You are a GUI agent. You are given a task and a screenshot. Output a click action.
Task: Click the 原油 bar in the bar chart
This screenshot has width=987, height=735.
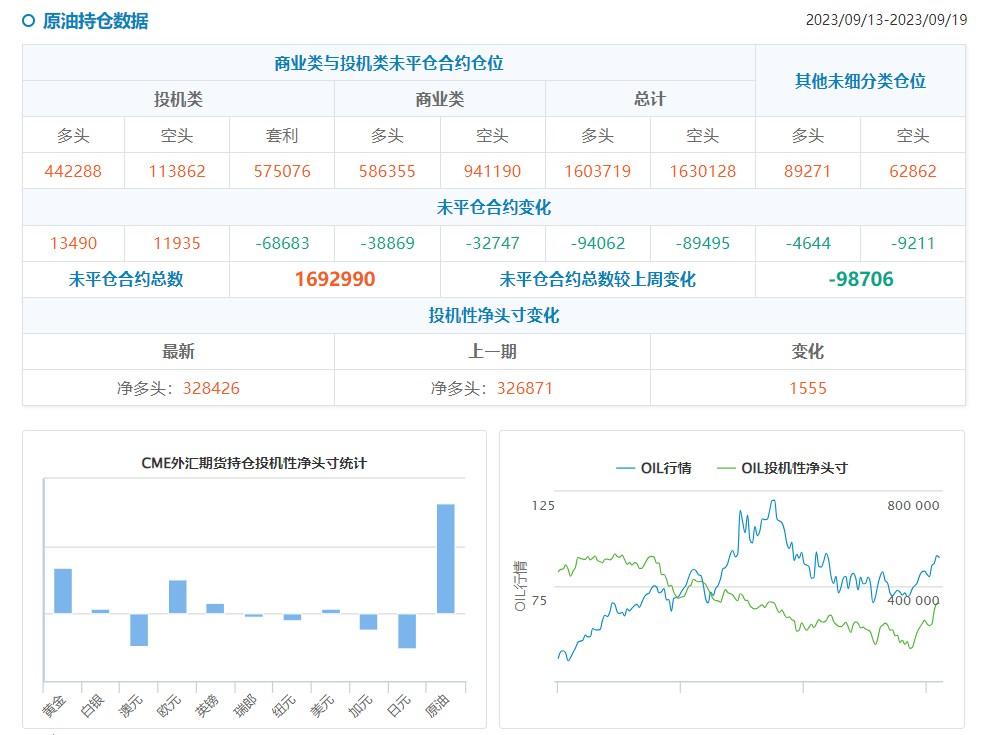(x=445, y=558)
